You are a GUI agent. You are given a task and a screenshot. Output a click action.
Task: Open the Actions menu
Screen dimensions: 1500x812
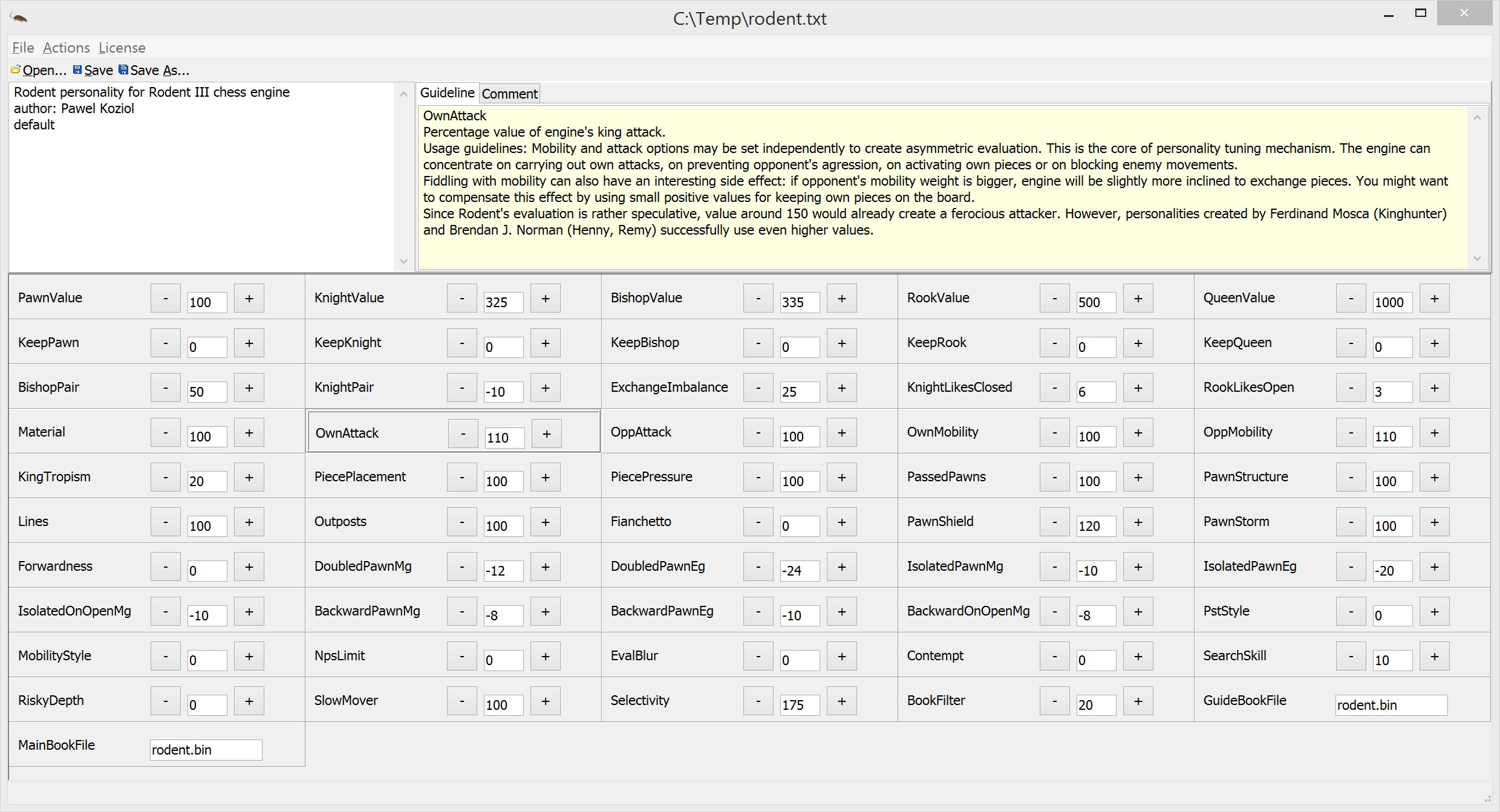[x=66, y=48]
